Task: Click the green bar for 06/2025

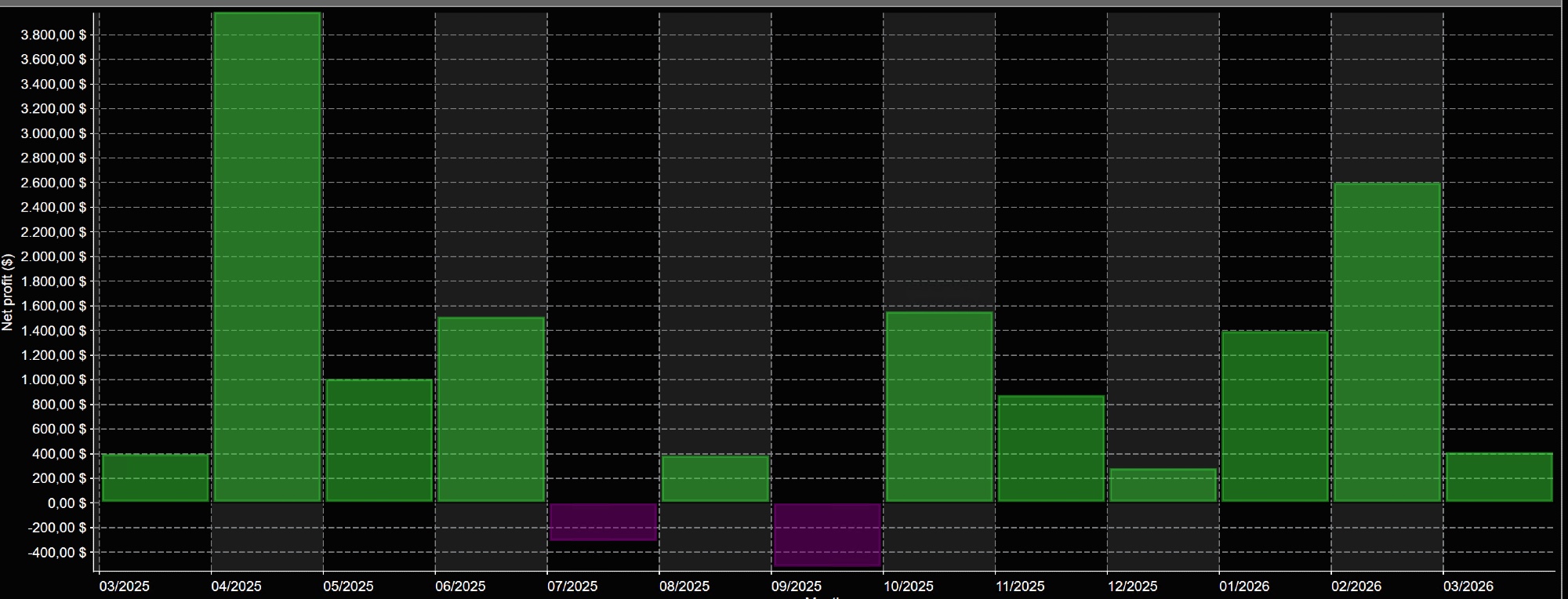Action: [491, 408]
